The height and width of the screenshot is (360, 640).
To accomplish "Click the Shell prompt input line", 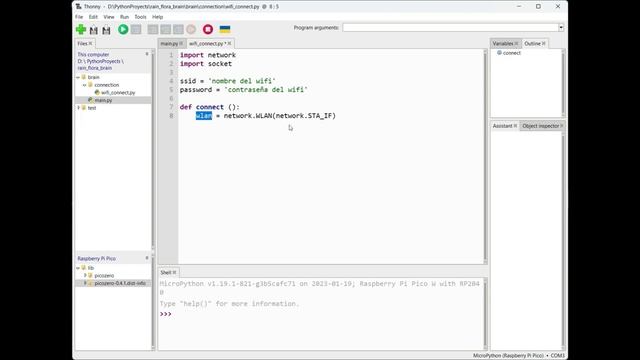I will (x=321, y=314).
